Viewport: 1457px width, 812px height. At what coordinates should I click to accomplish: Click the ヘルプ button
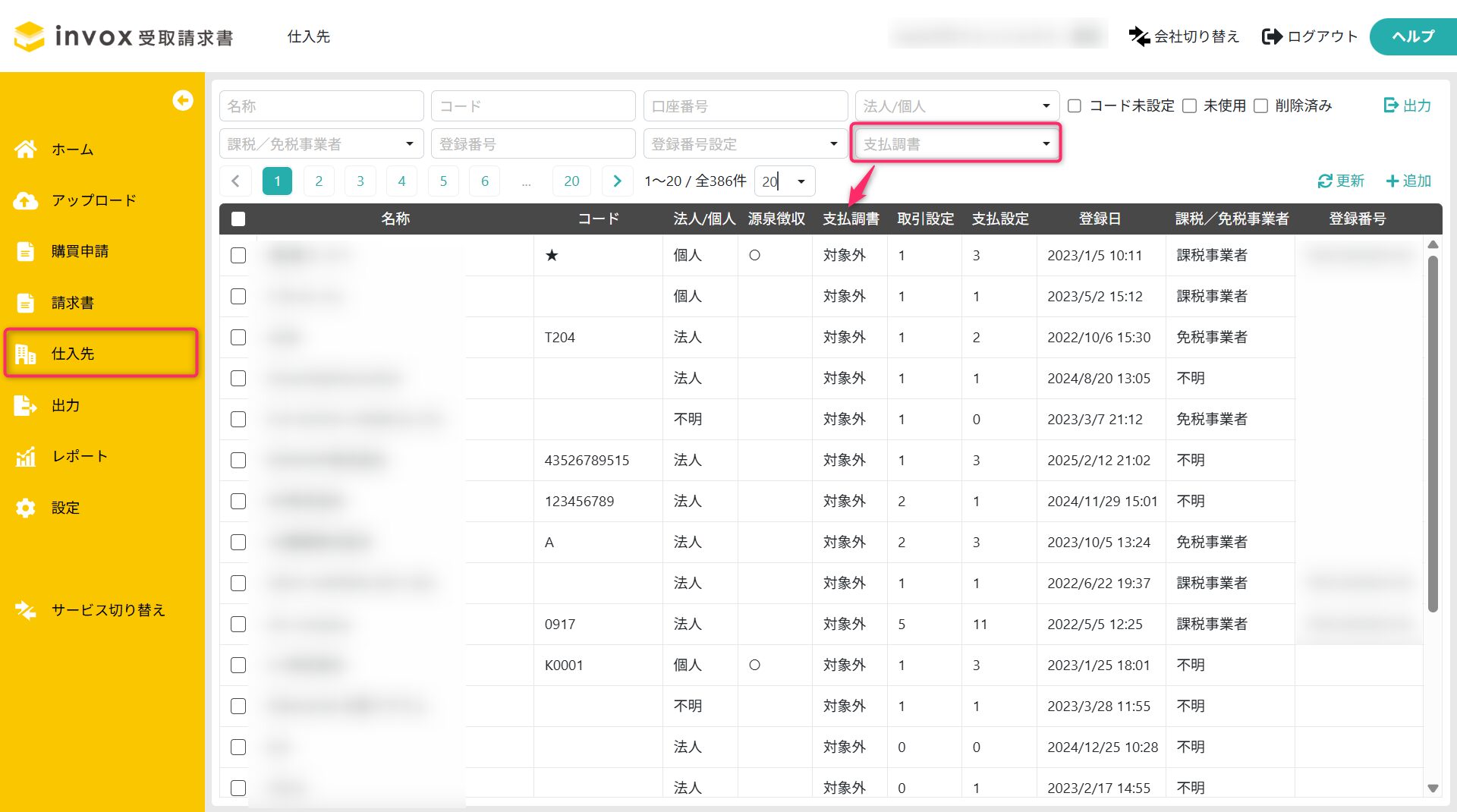pos(1412,36)
